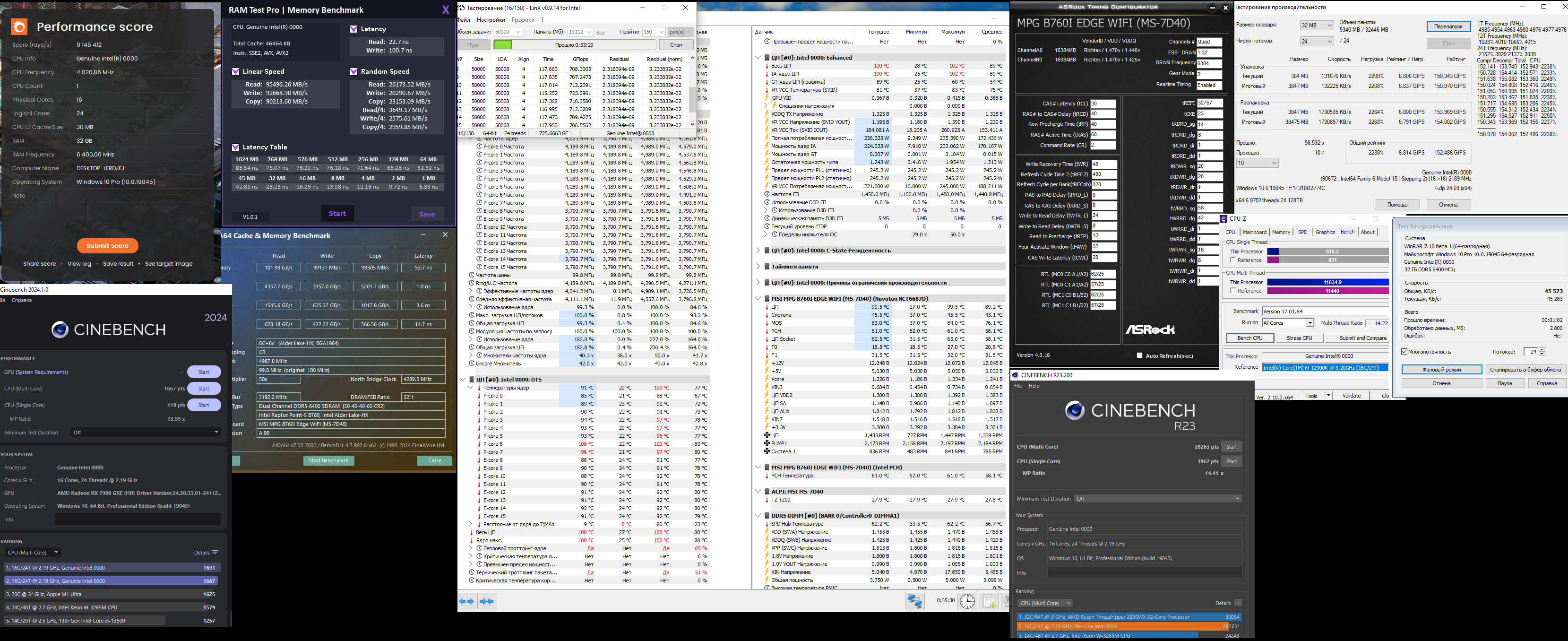
Task: Click the LinX green progress bar
Action: (503, 45)
